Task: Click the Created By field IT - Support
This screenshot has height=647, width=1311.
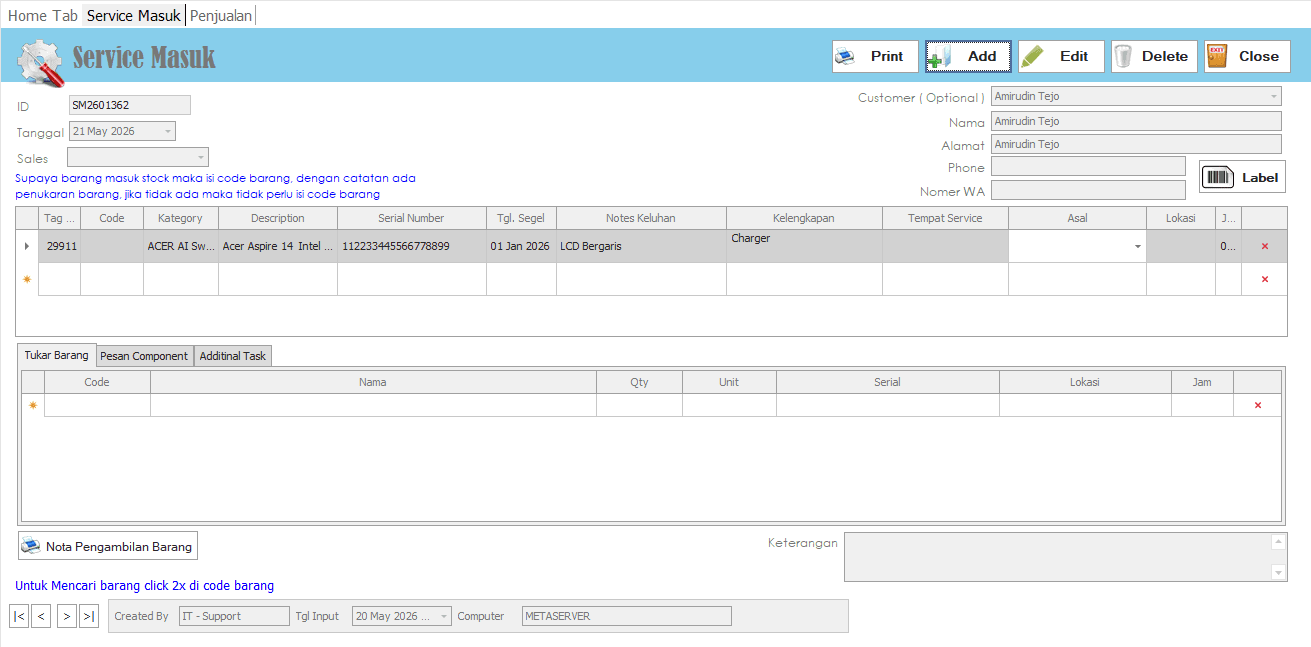Action: point(234,616)
